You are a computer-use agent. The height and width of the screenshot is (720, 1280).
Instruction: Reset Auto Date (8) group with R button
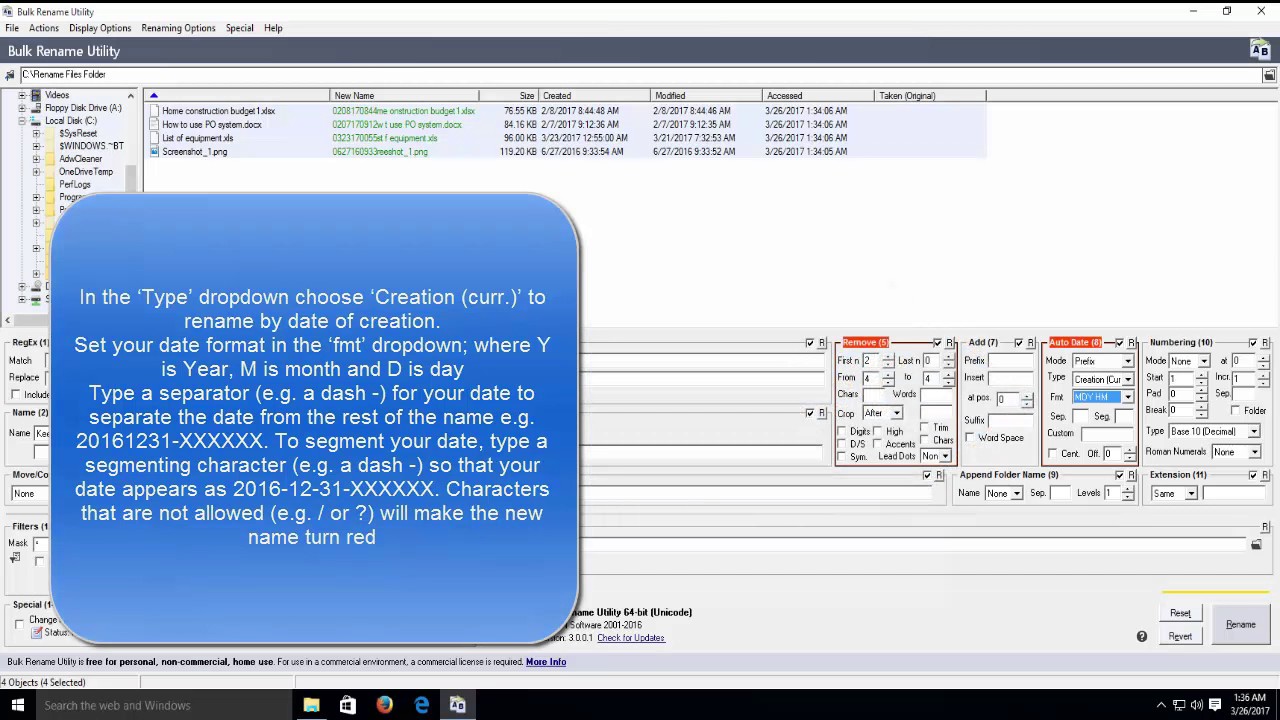[x=1131, y=343]
